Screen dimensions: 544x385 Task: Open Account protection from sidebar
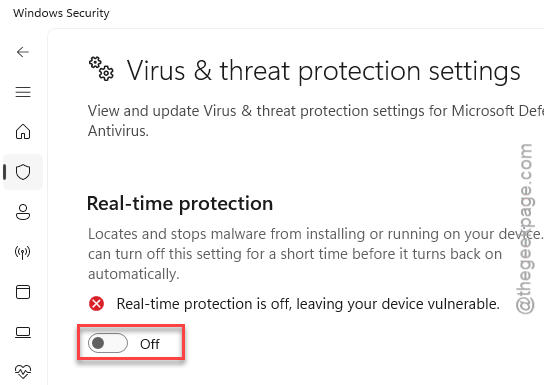[x=23, y=212]
